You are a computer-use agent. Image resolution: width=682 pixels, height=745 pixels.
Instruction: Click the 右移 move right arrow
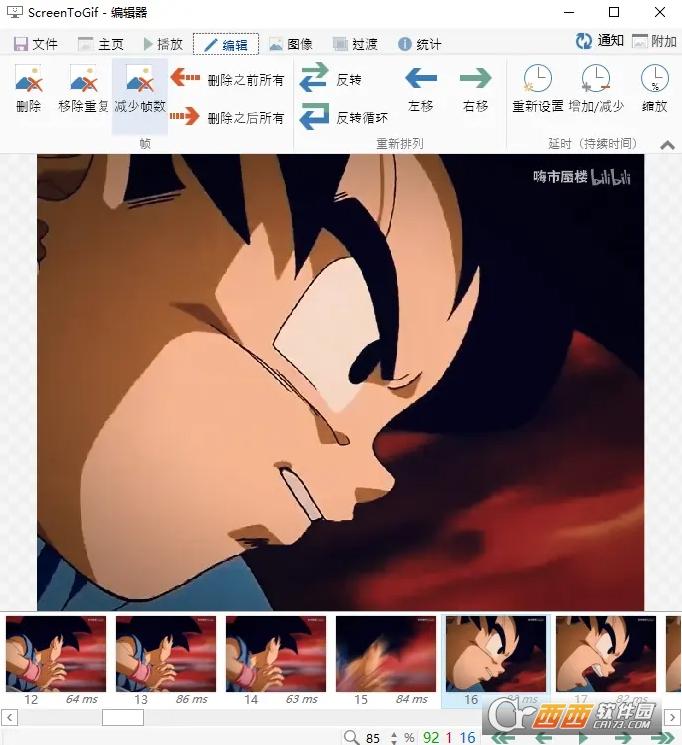476,78
